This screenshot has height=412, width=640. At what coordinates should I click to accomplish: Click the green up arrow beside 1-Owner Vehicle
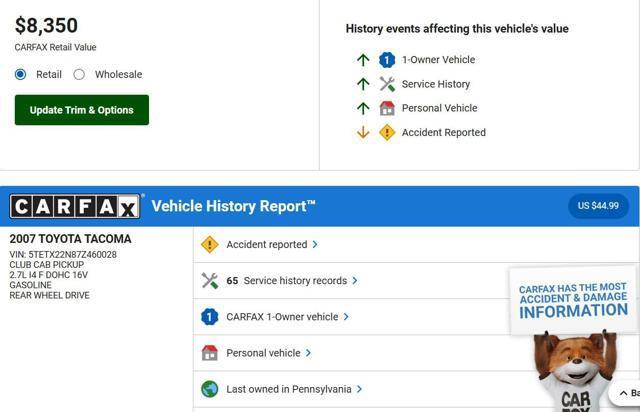click(363, 60)
